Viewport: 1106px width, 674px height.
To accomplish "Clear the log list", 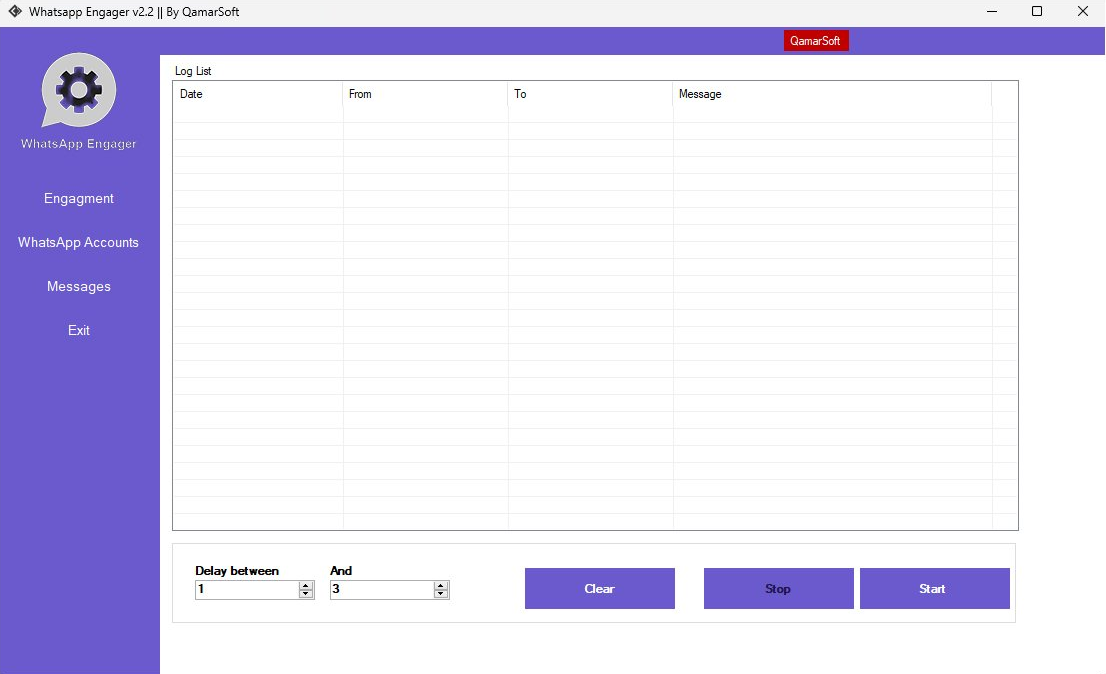I will click(599, 589).
